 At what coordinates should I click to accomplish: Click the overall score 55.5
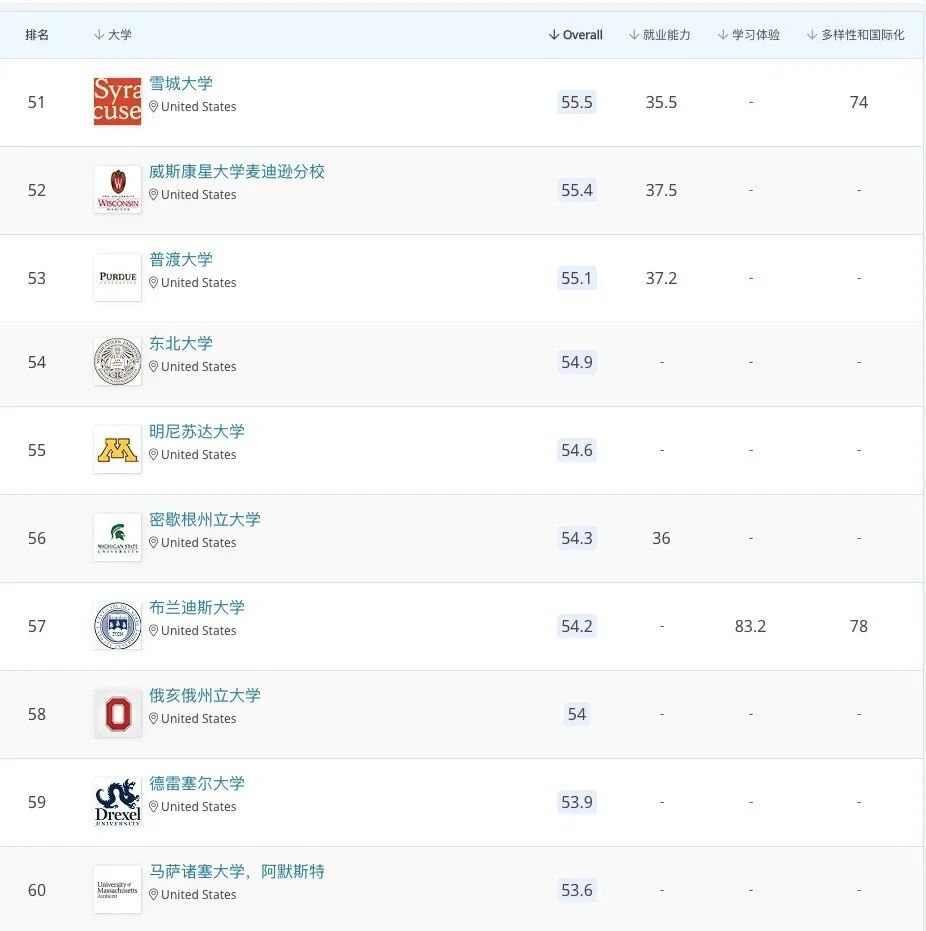click(x=576, y=102)
